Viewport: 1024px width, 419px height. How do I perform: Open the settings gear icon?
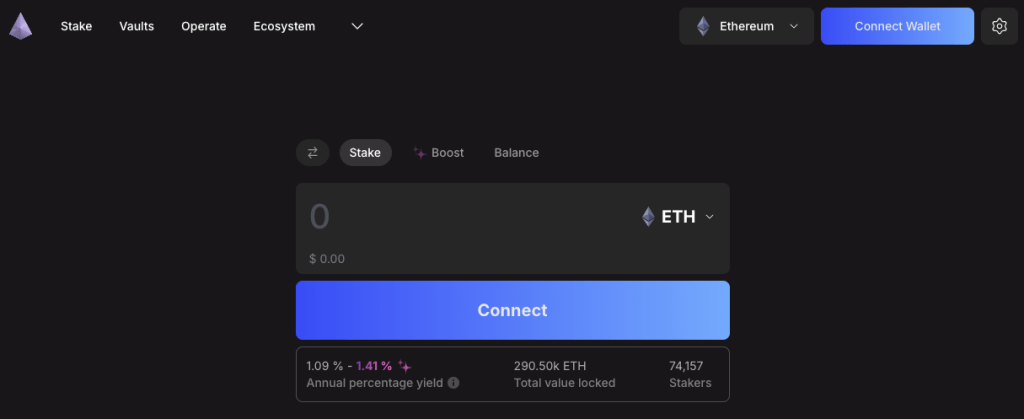998,26
